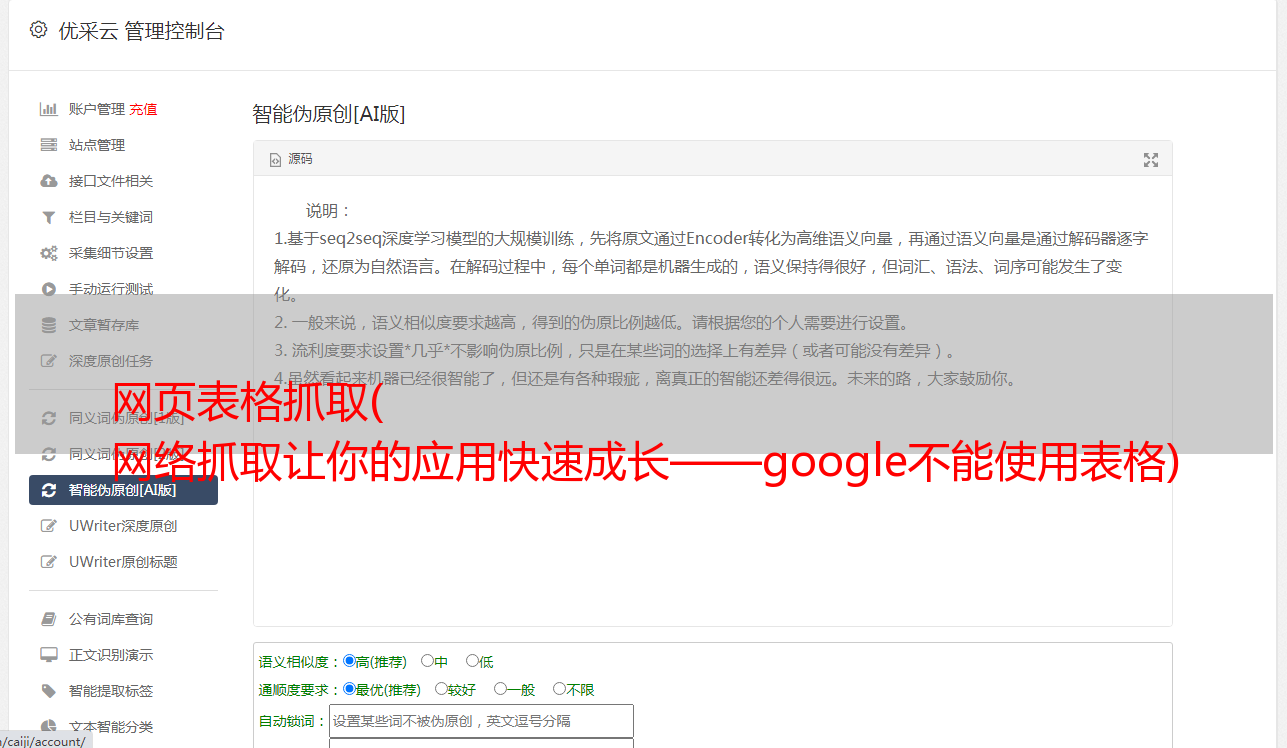This screenshot has height=748, width=1287.
Task: Select 最优(推荐) for 通顺度要求
Action: 349,689
